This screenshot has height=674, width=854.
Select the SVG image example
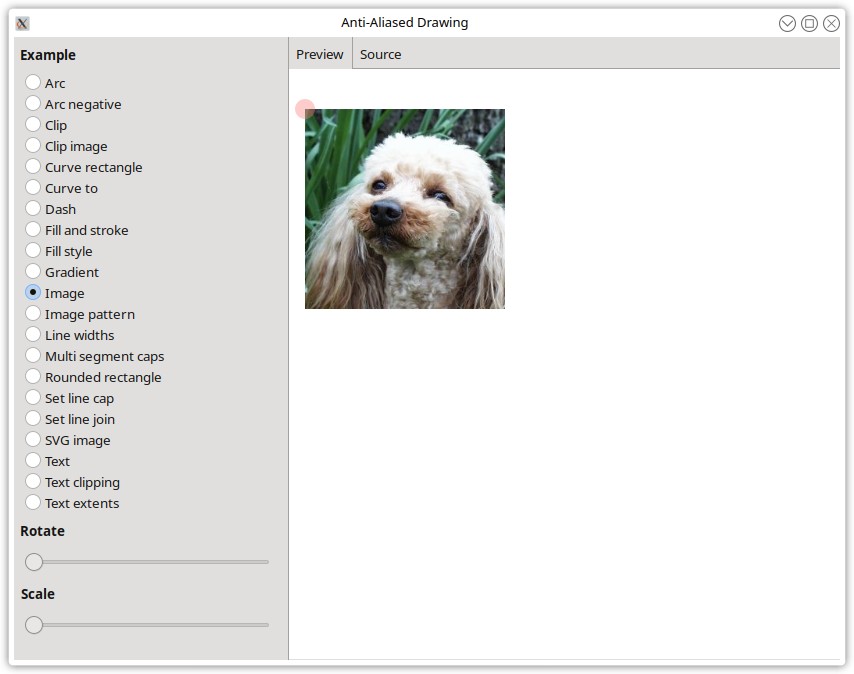33,440
